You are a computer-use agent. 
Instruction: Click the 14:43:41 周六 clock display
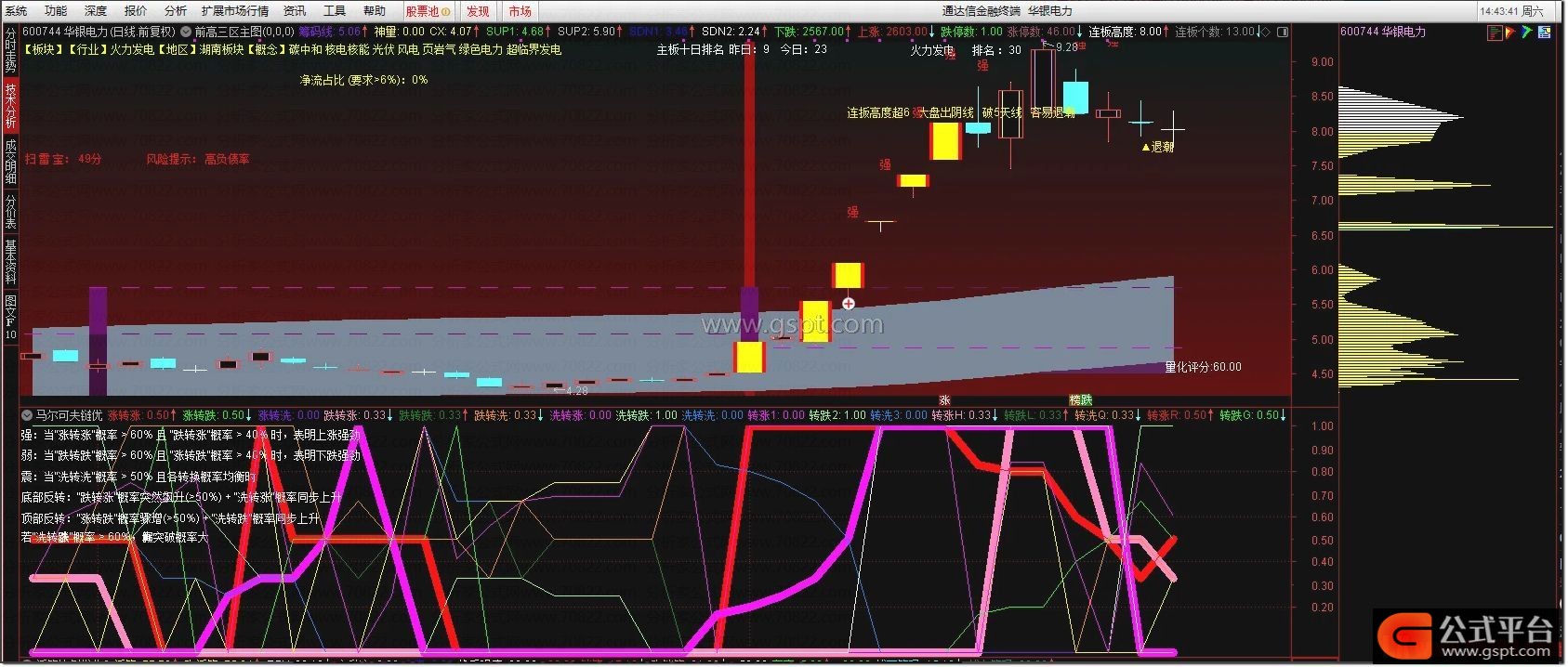1511,11
